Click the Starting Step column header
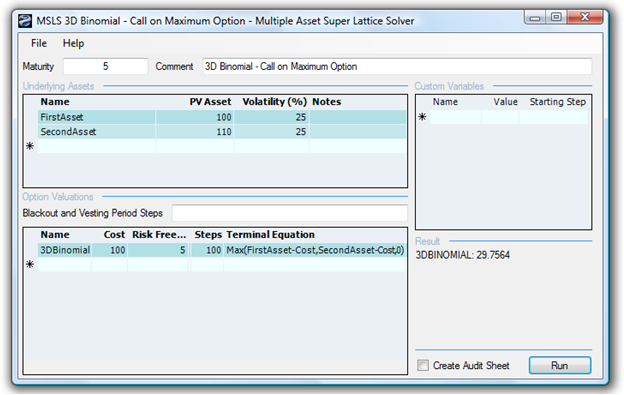This screenshot has height=395, width=624. point(558,102)
